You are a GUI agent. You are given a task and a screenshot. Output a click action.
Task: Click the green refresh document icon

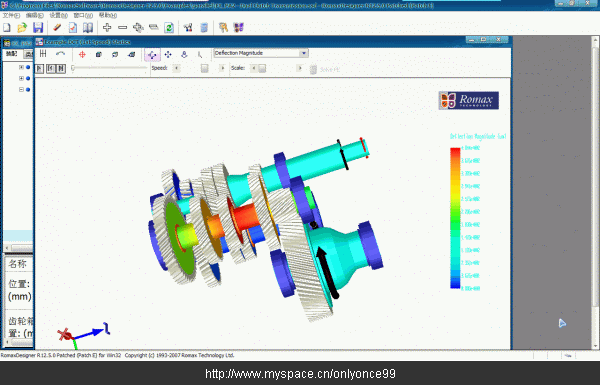pyautogui.click(x=169, y=28)
